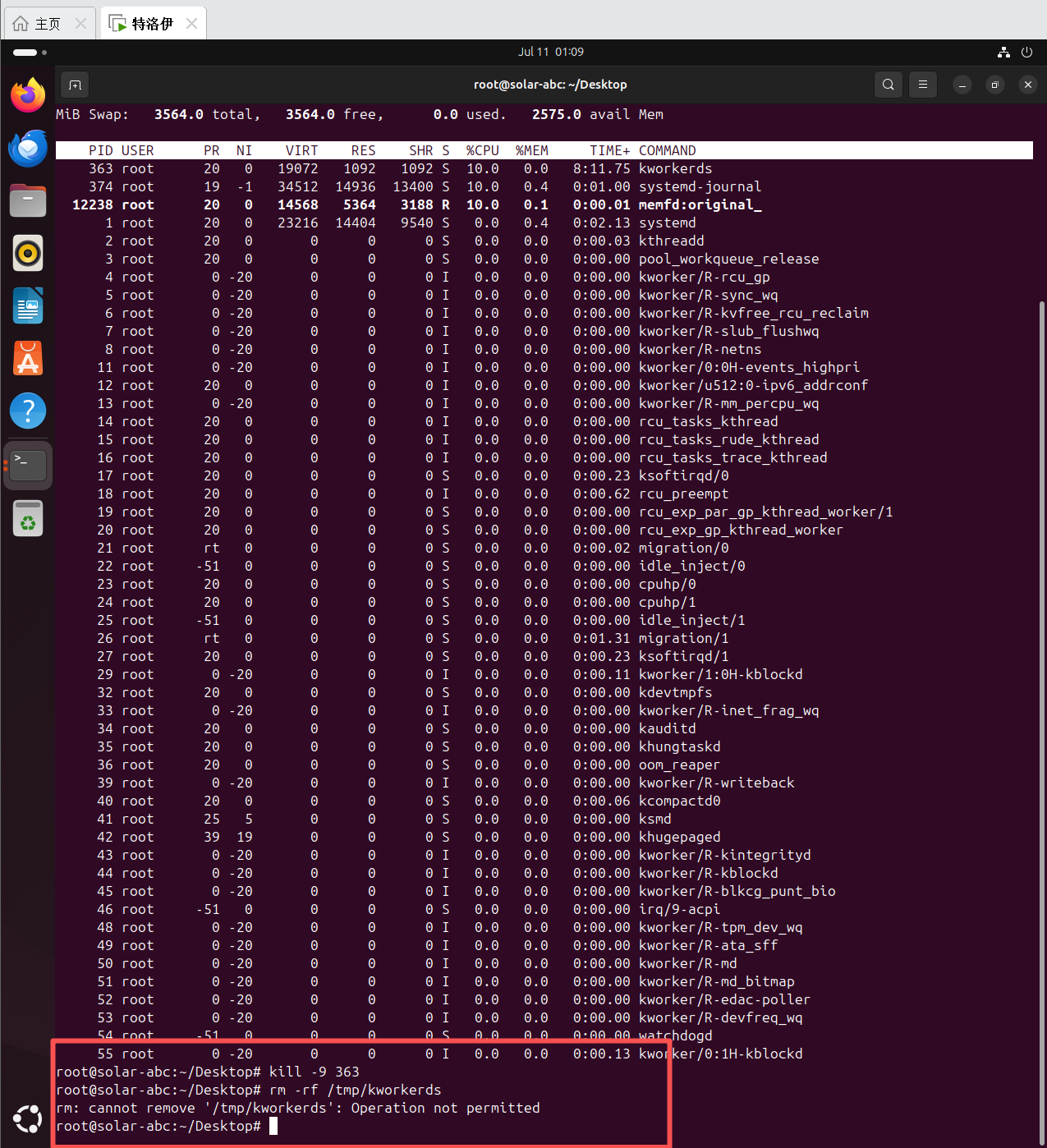Click PID 12238 in the list
The height and width of the screenshot is (1148, 1047).
click(x=93, y=204)
